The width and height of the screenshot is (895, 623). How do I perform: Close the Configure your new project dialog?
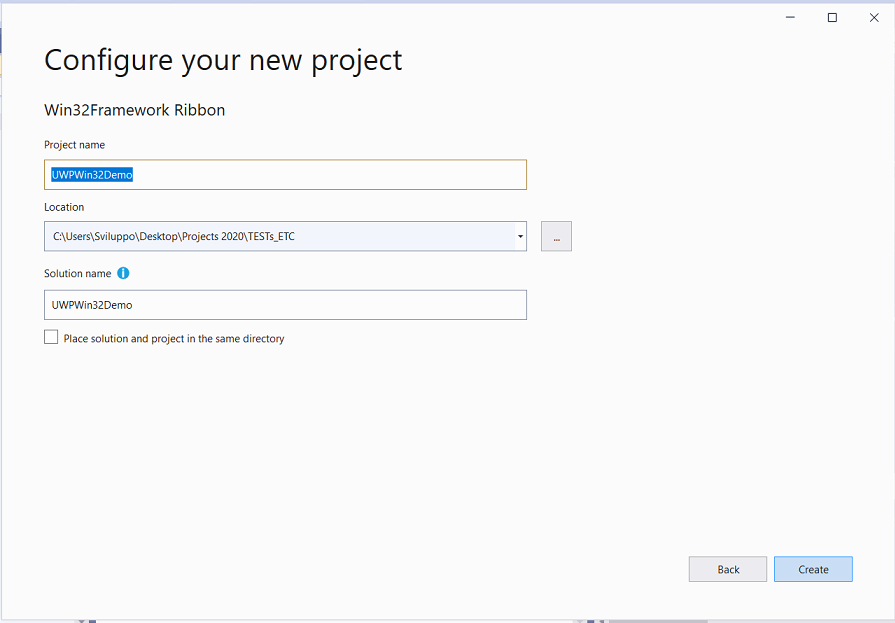[x=874, y=18]
